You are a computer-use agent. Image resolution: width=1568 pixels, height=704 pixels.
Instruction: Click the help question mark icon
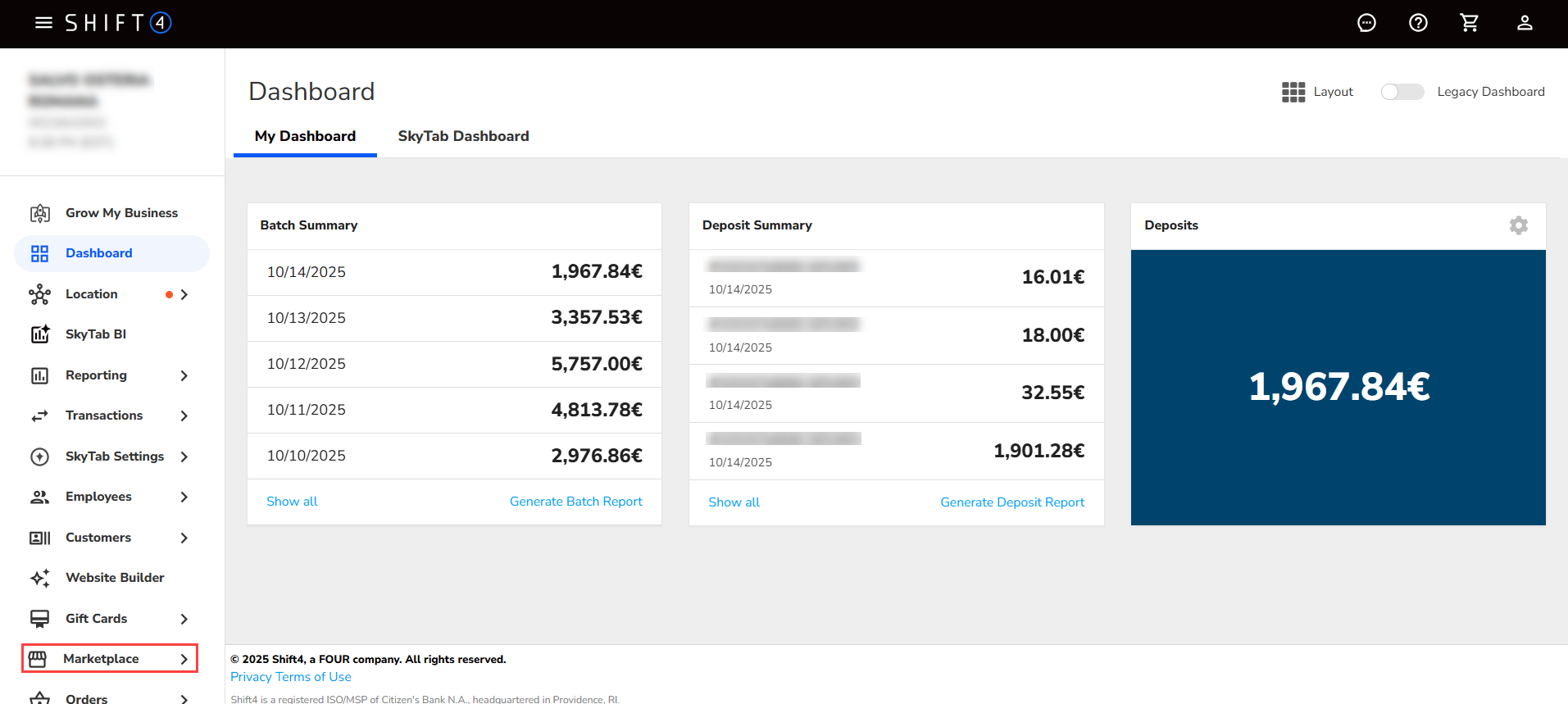coord(1418,23)
